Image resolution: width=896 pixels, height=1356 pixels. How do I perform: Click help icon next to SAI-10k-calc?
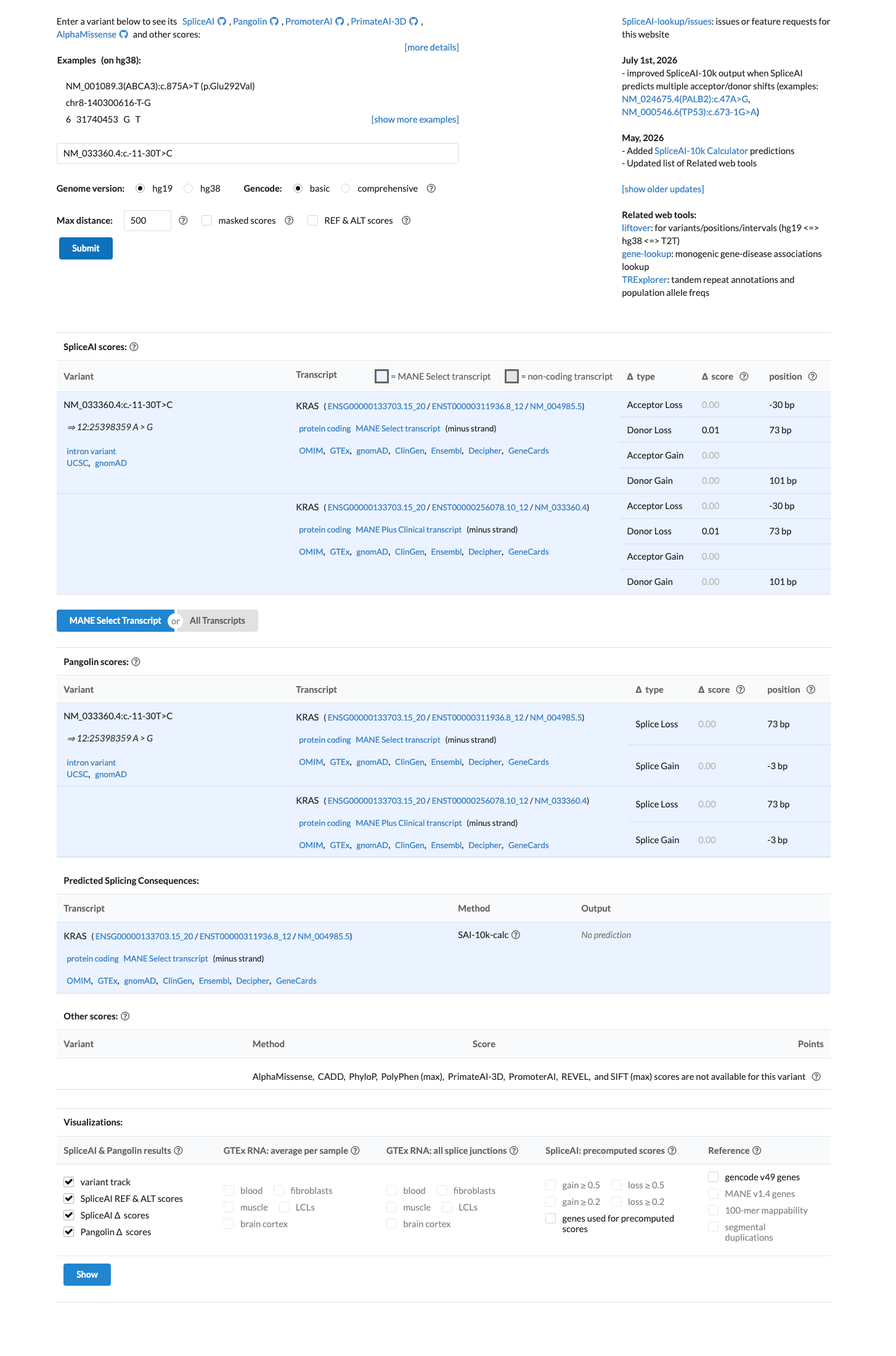coord(516,935)
